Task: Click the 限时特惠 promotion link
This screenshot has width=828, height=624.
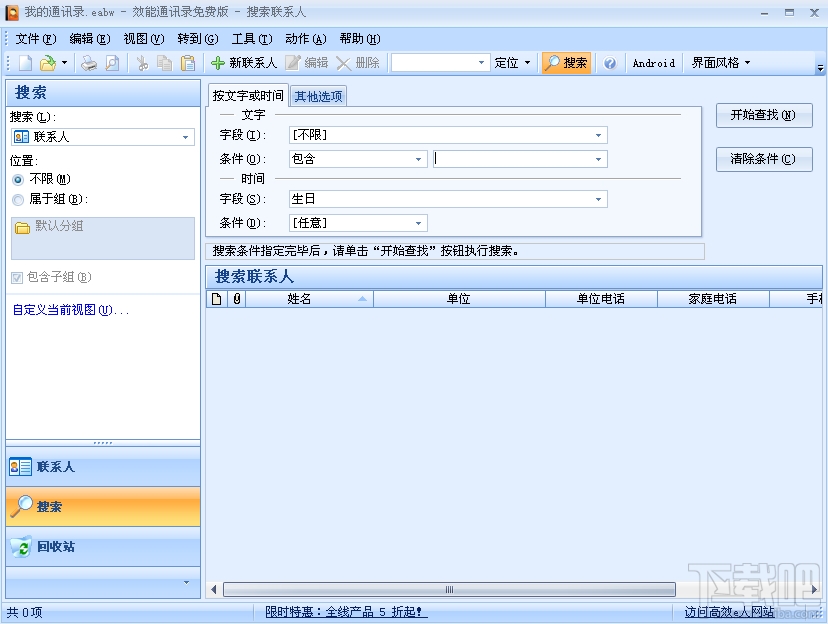Action: (346, 612)
